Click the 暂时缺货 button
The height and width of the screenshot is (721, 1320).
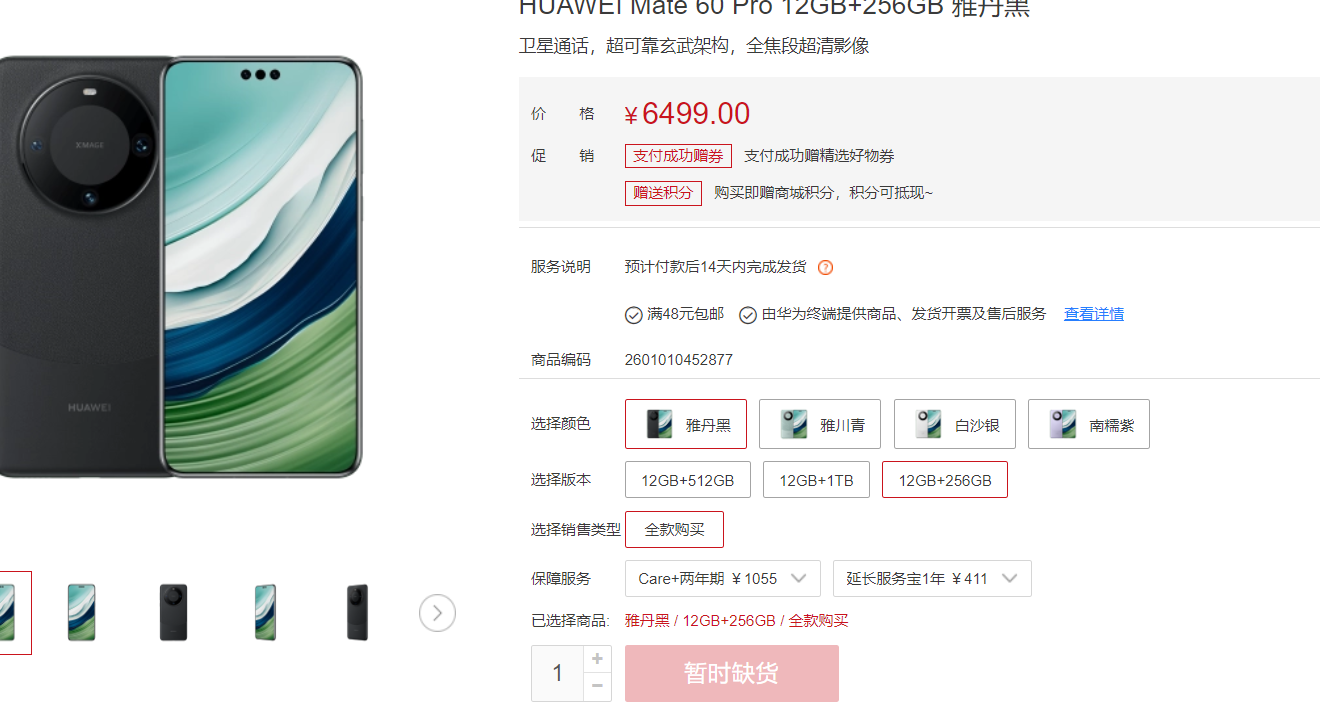pos(732,673)
